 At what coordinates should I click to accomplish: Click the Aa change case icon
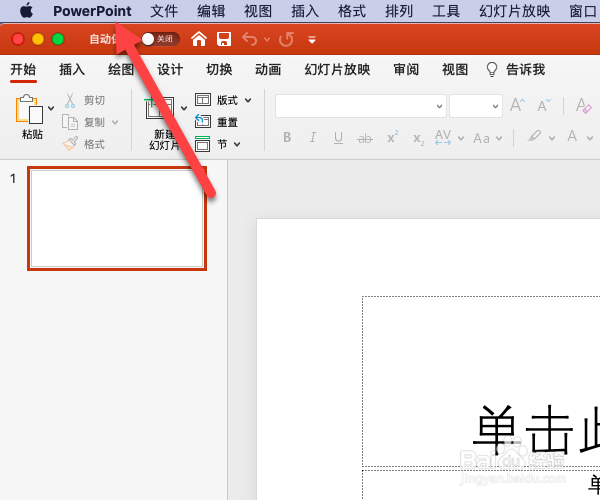[482, 138]
